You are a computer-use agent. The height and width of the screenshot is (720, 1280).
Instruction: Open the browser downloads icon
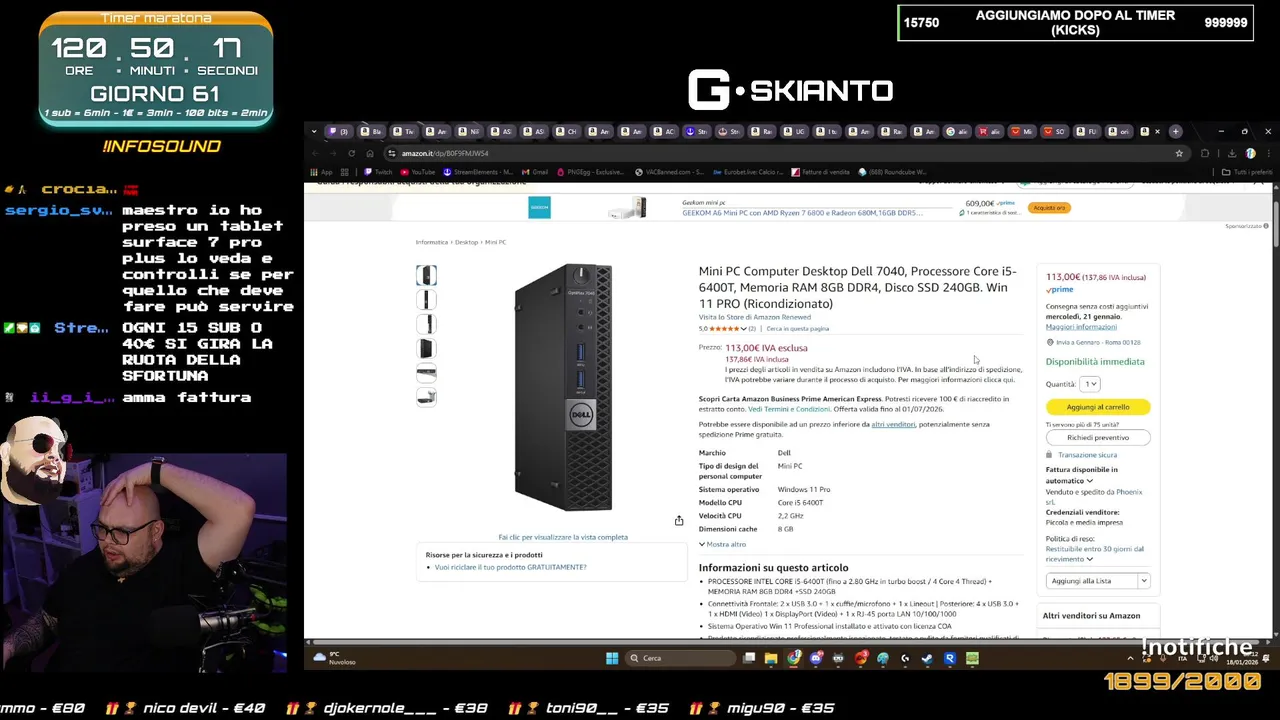click(1232, 153)
